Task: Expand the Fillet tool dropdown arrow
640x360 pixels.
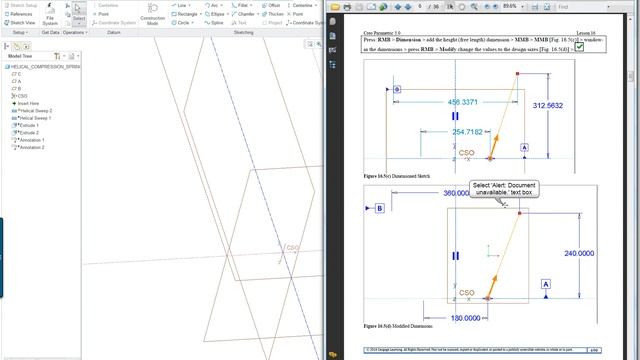Action: [x=251, y=5]
